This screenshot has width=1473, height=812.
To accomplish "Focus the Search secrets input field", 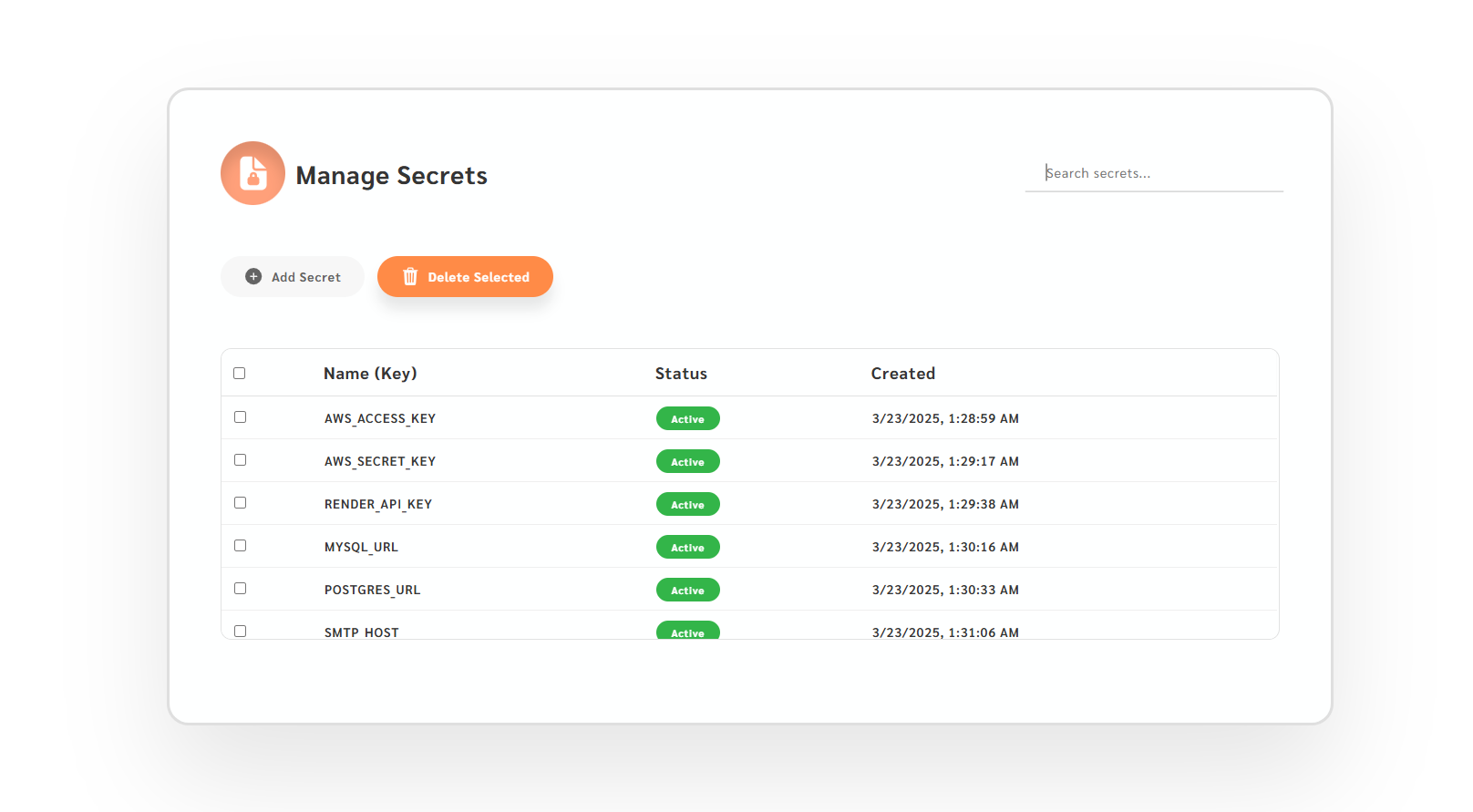I will (1154, 173).
